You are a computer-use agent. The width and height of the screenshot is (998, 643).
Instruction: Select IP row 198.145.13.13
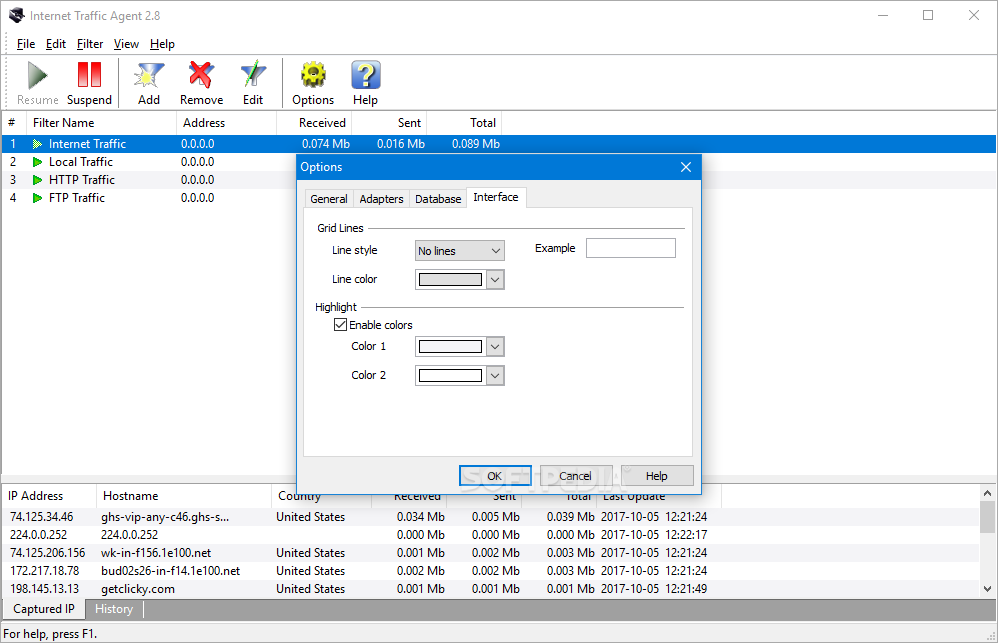point(490,589)
